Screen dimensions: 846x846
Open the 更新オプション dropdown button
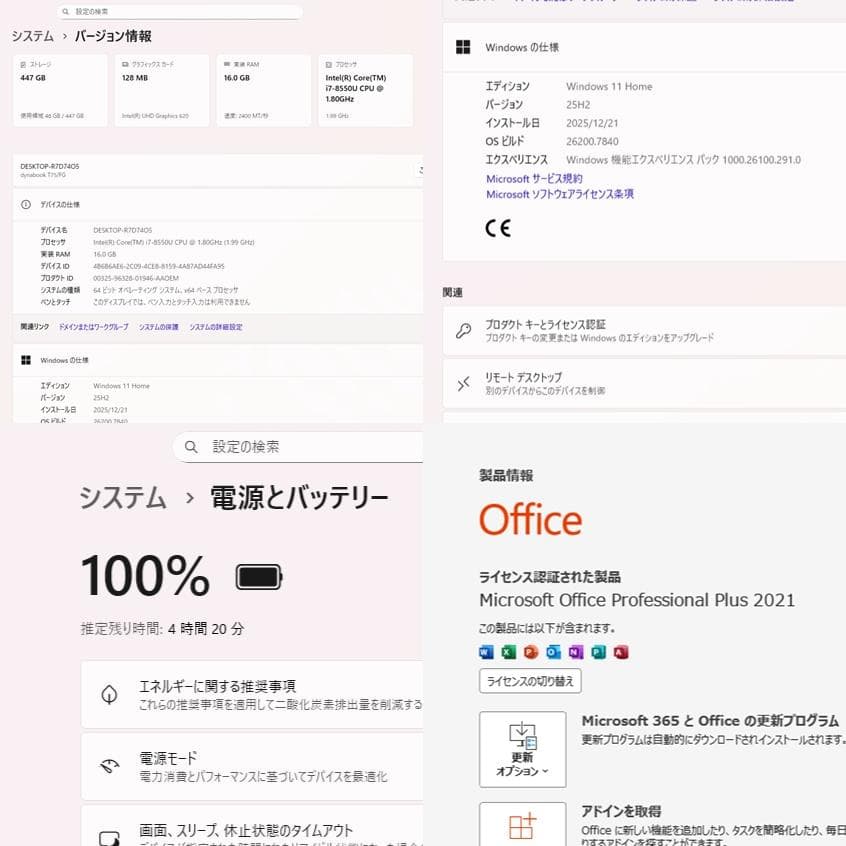[x=522, y=749]
